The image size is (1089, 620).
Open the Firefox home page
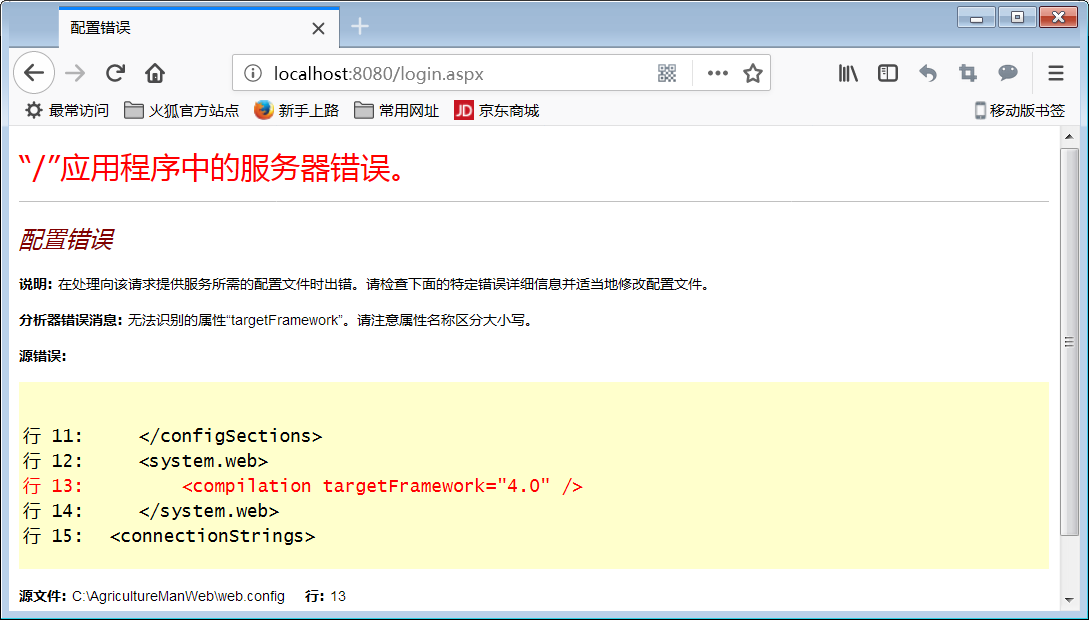coord(155,73)
